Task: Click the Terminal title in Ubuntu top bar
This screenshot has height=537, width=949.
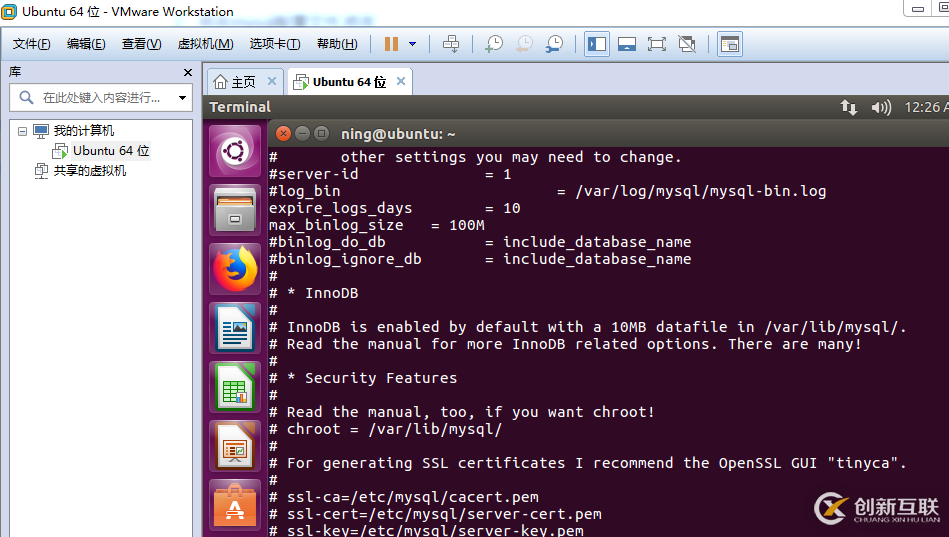Action: click(x=240, y=107)
